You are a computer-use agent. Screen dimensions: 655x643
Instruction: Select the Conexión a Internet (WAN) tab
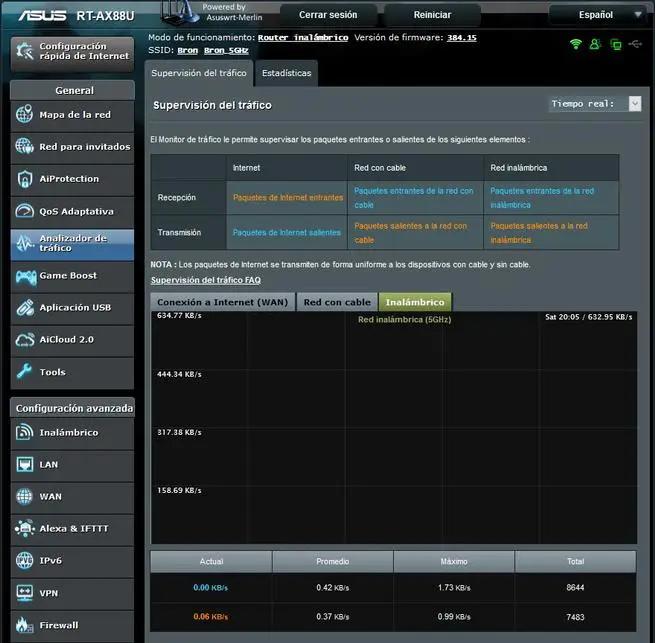tap(223, 302)
